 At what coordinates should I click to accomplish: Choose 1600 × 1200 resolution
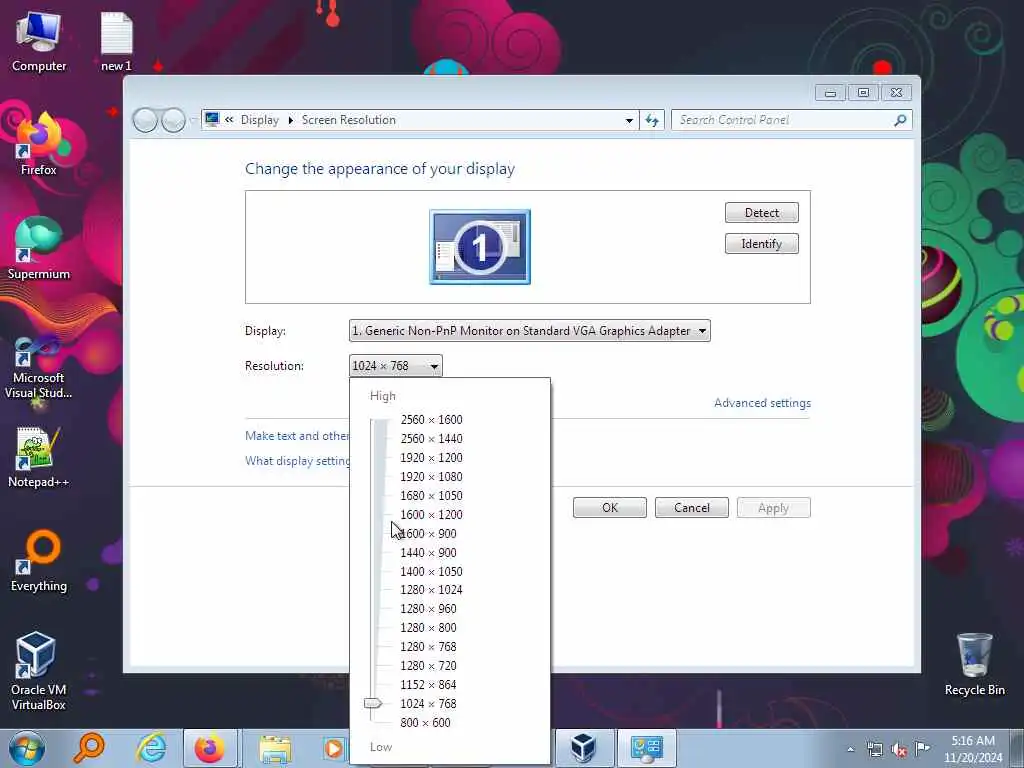pyautogui.click(x=431, y=515)
